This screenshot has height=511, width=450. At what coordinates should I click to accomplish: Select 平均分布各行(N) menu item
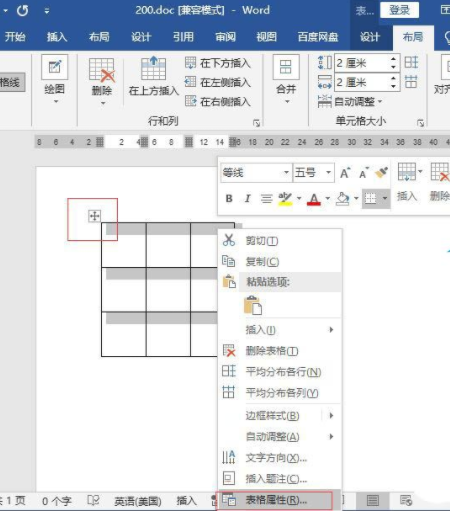point(280,372)
